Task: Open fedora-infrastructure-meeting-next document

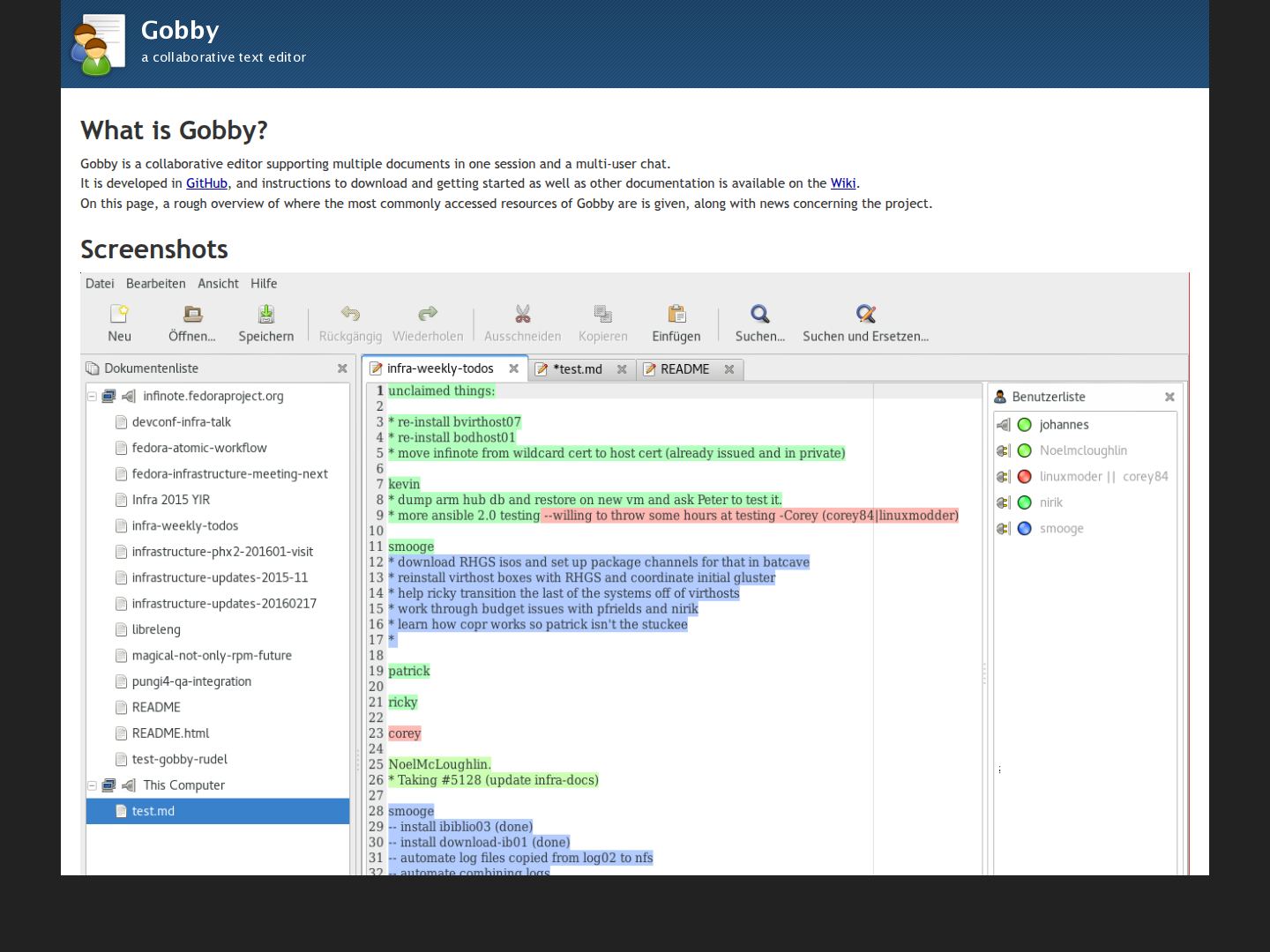Action: [230, 474]
